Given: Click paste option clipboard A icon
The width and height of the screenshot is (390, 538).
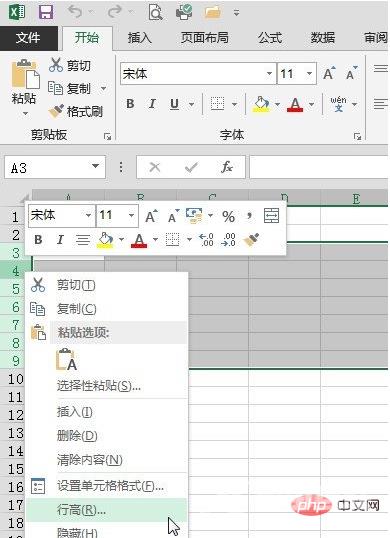Looking at the screenshot, I should click(x=67, y=359).
